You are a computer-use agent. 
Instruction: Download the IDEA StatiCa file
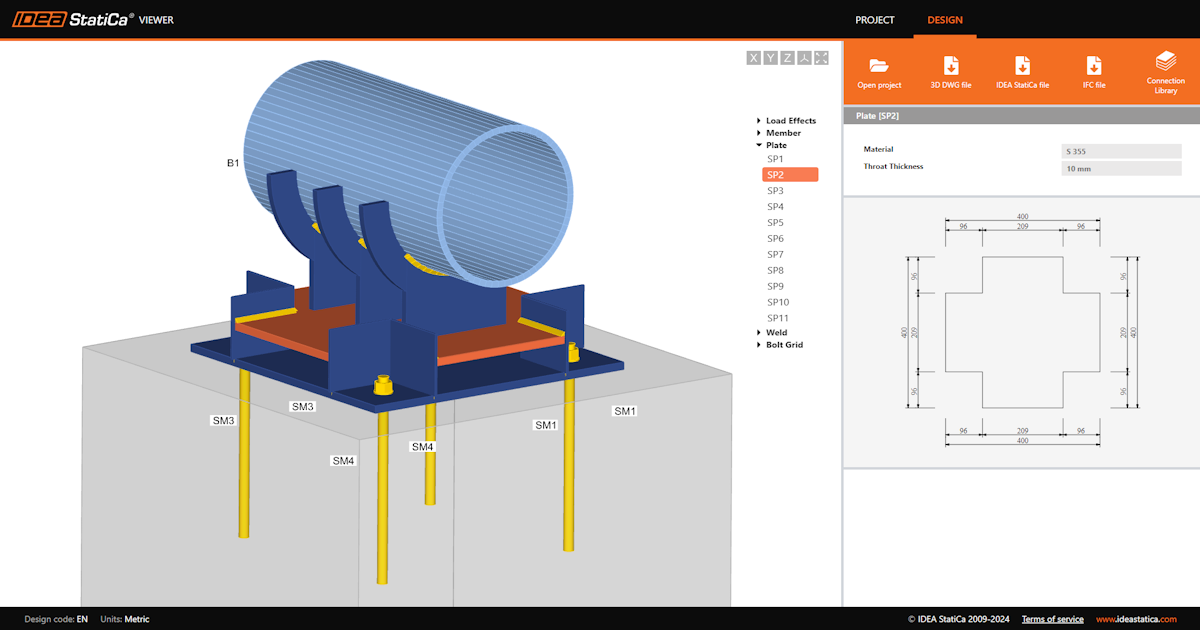pyautogui.click(x=1022, y=66)
